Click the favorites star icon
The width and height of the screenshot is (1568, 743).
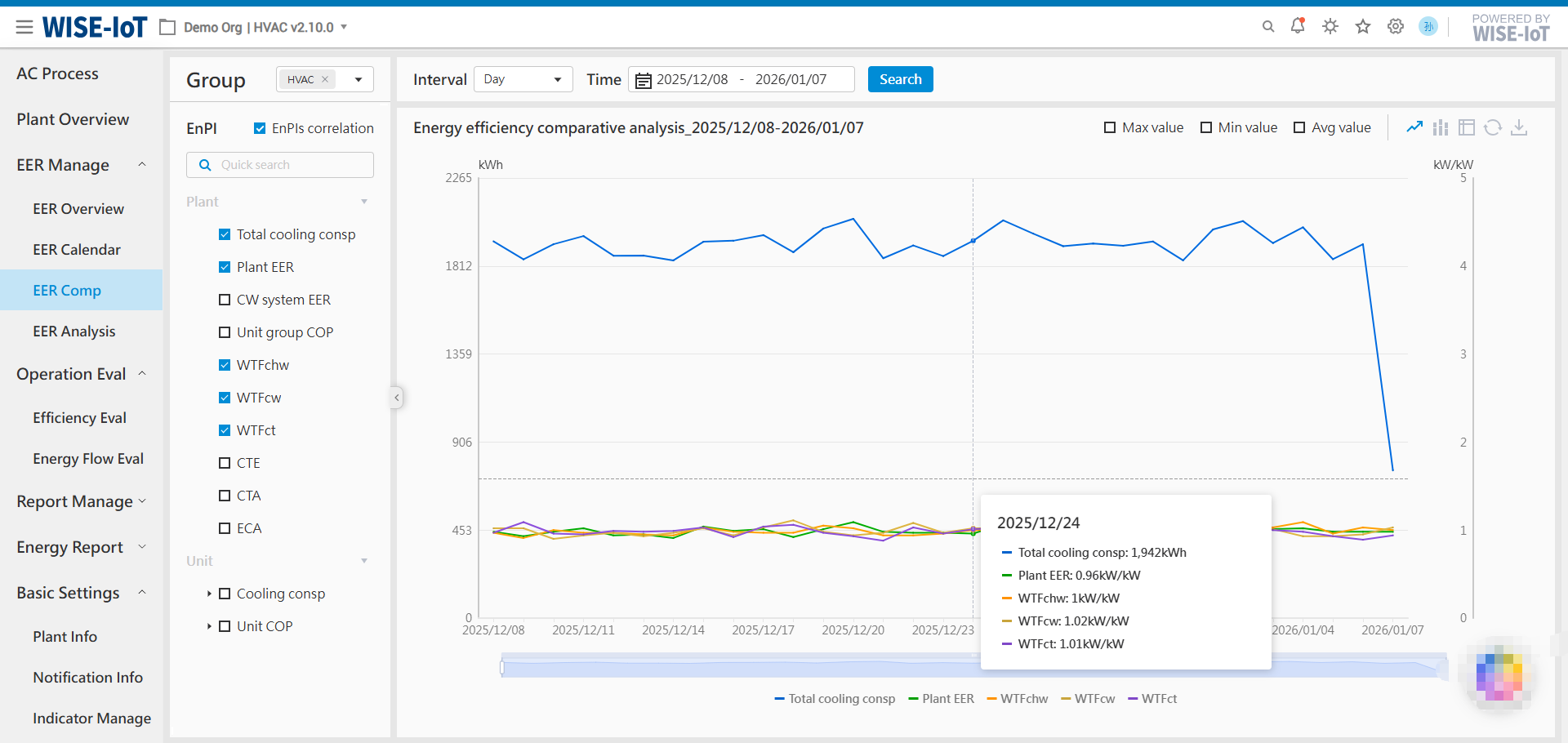pyautogui.click(x=1363, y=26)
